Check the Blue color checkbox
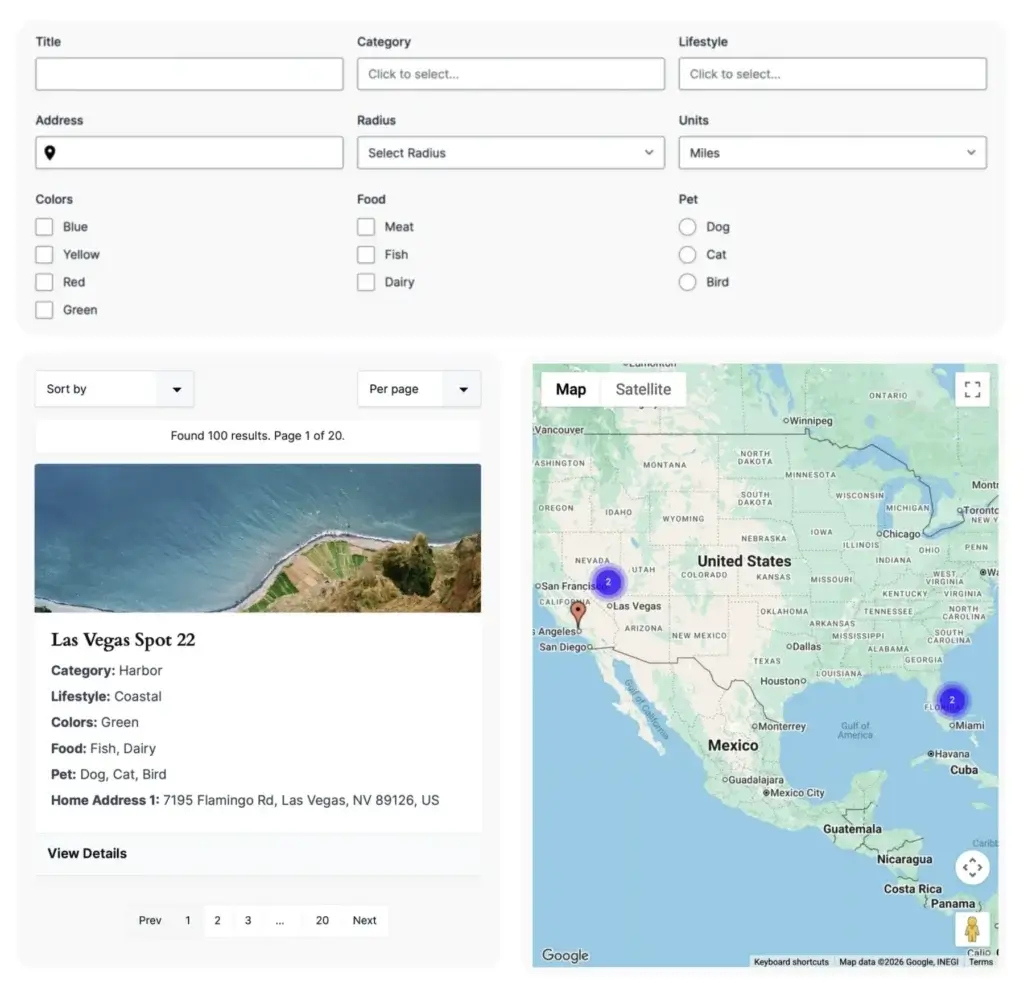This screenshot has height=989, width=1024. 44,227
